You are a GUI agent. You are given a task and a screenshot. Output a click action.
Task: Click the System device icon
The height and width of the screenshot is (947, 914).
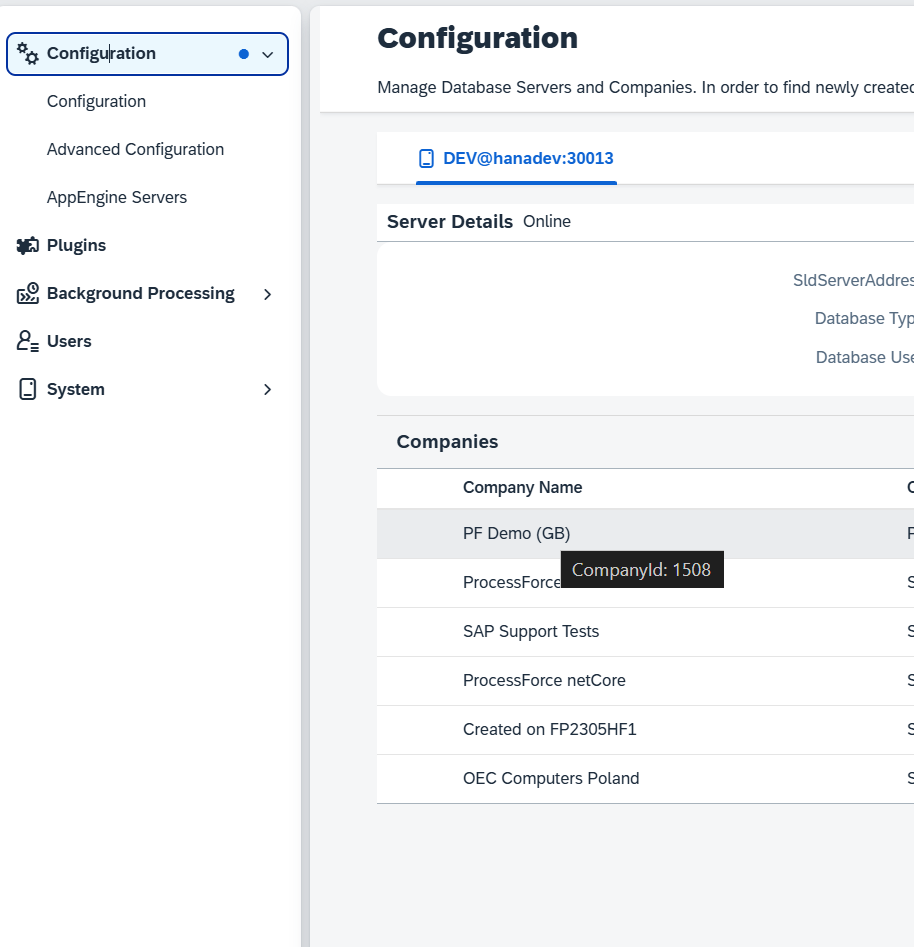28,390
